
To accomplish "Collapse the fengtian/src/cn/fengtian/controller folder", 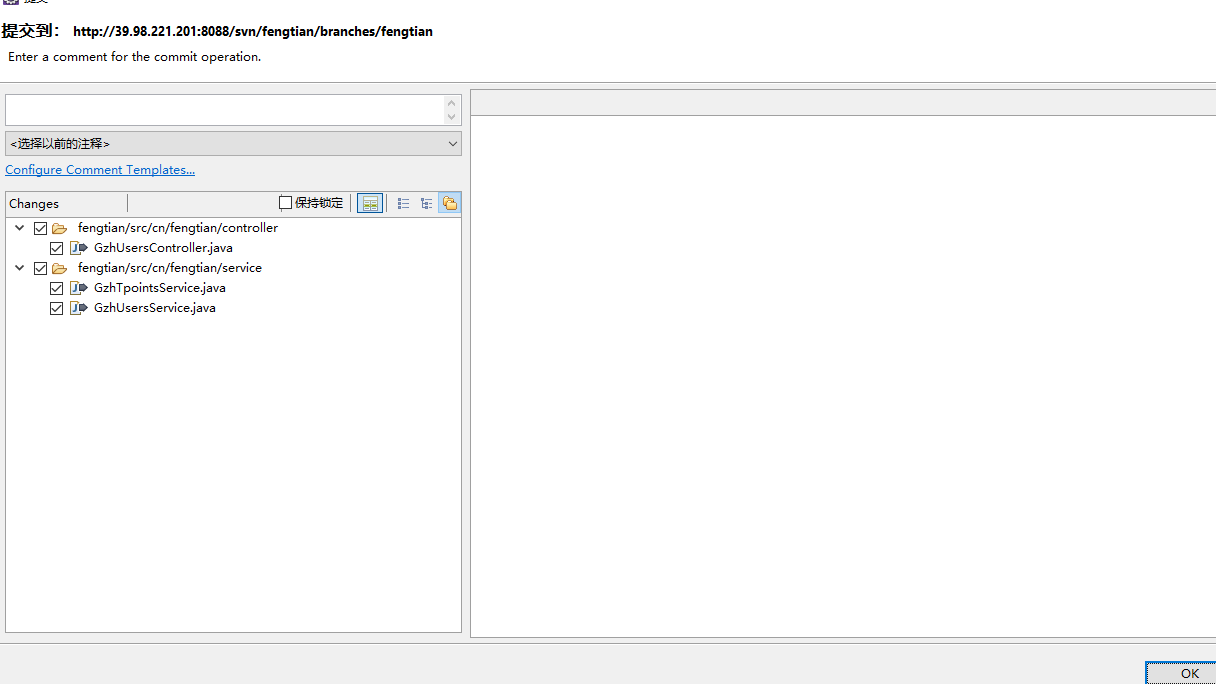I will 19,228.
